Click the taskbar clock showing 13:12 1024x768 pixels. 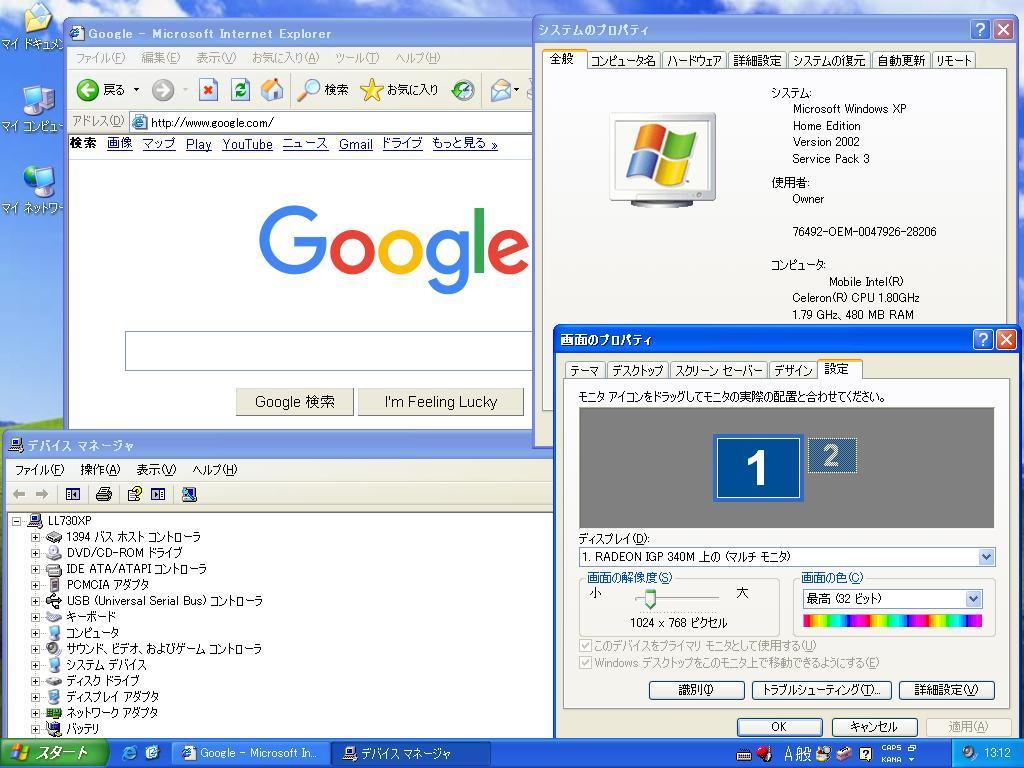click(997, 753)
